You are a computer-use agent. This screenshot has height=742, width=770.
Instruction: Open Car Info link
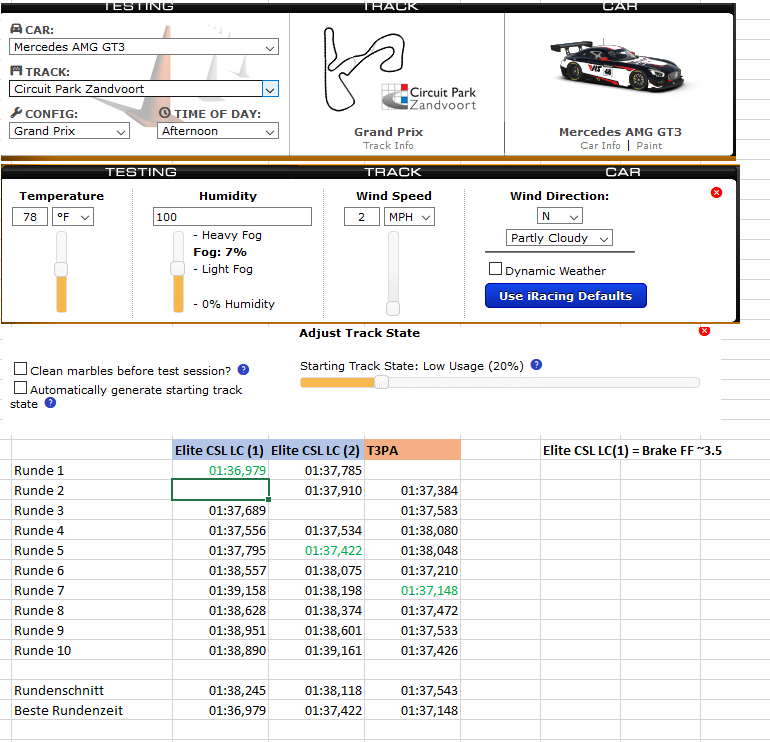click(x=600, y=146)
